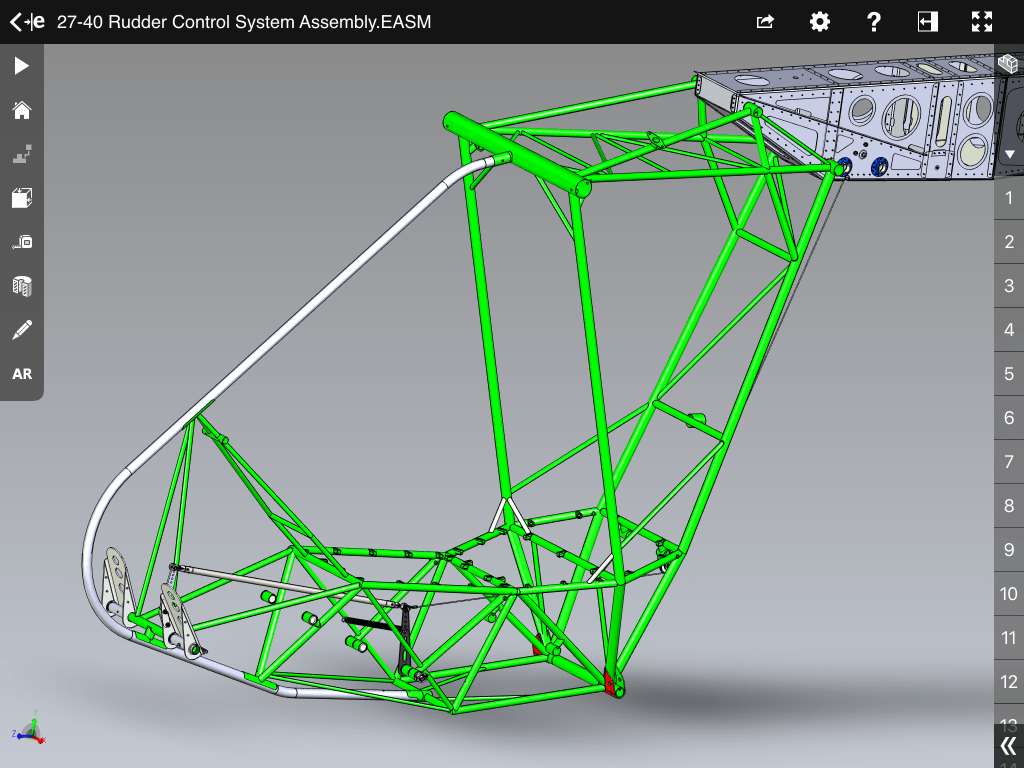Select view 1 in the right panel
Screen dimensions: 1024x768
[x=1009, y=198]
